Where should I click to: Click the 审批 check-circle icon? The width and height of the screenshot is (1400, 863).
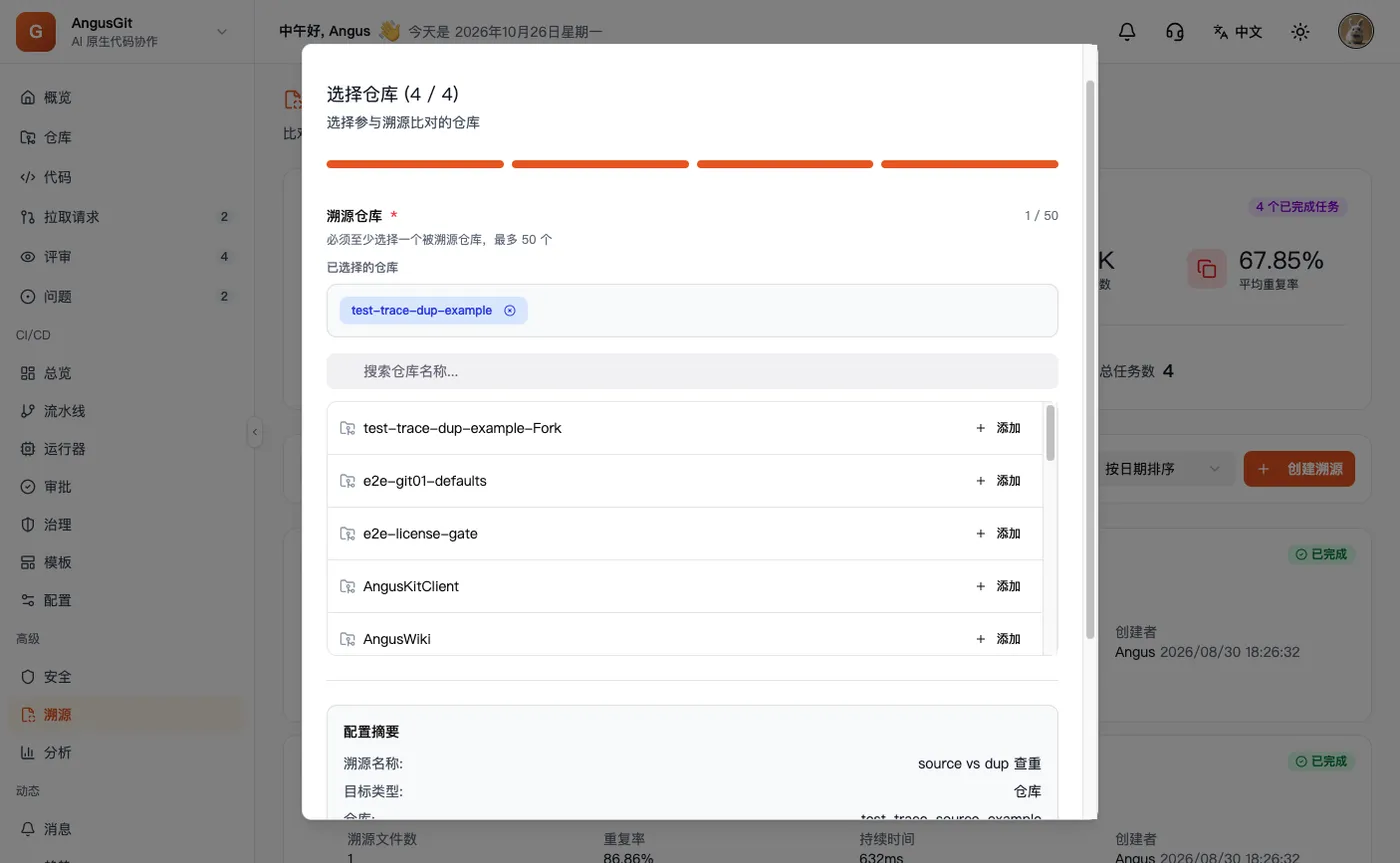pos(28,487)
